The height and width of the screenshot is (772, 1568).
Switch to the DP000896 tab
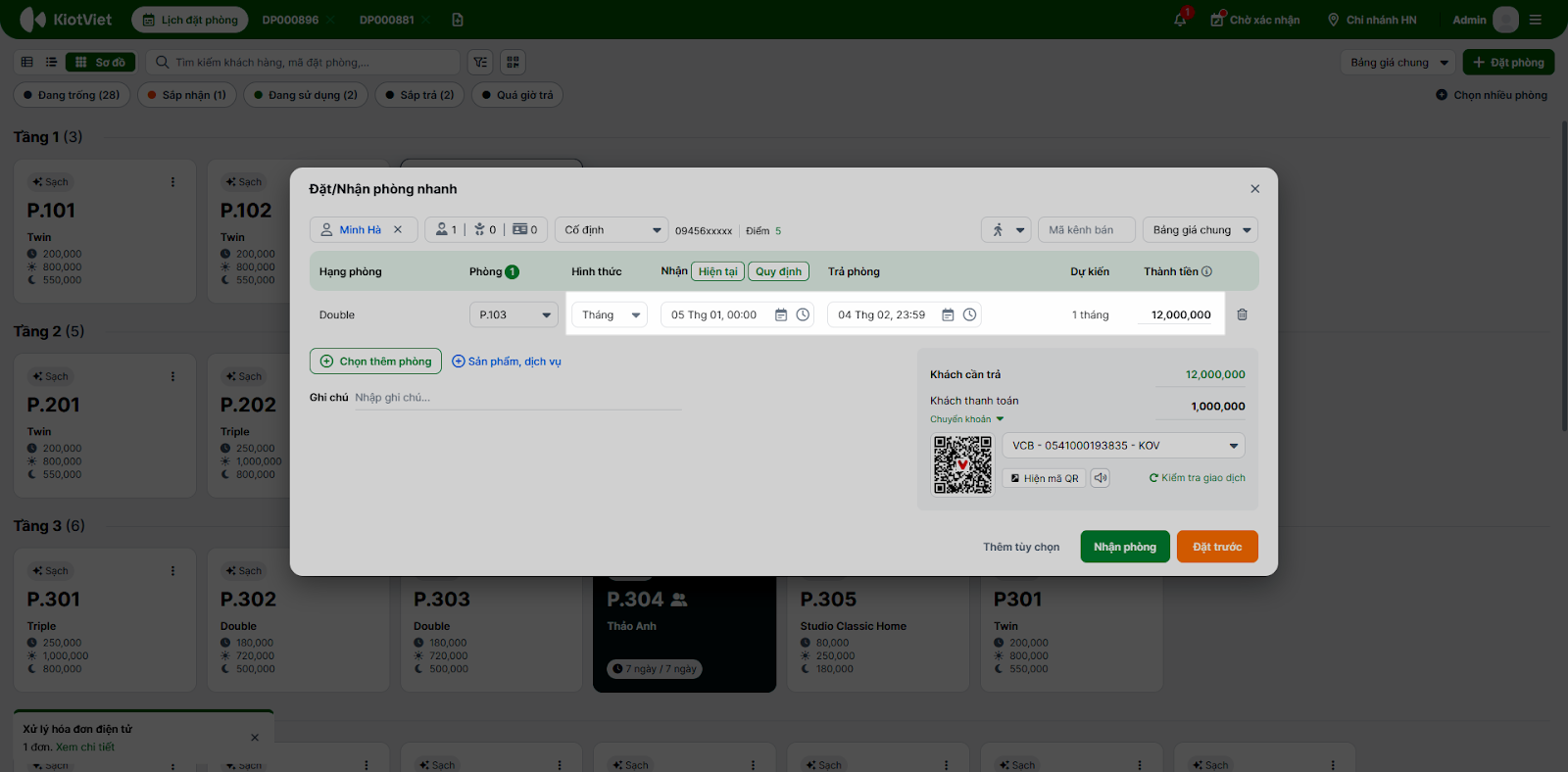(291, 20)
